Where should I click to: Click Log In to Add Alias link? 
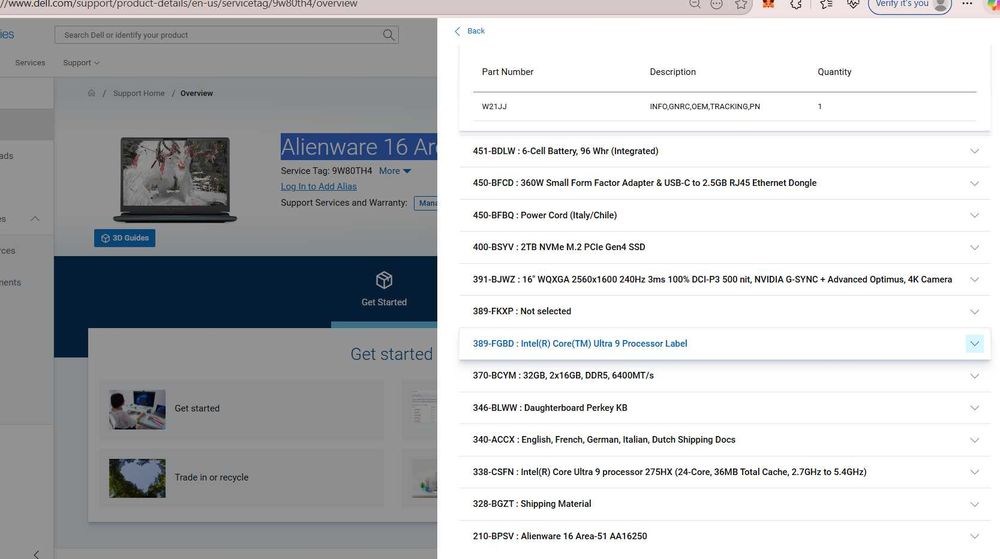coord(319,186)
